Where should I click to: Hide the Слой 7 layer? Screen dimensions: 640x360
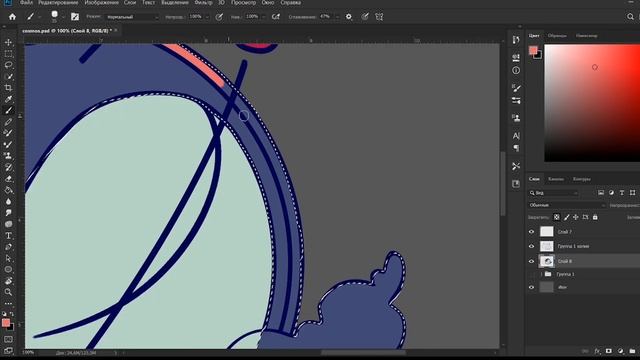point(531,232)
